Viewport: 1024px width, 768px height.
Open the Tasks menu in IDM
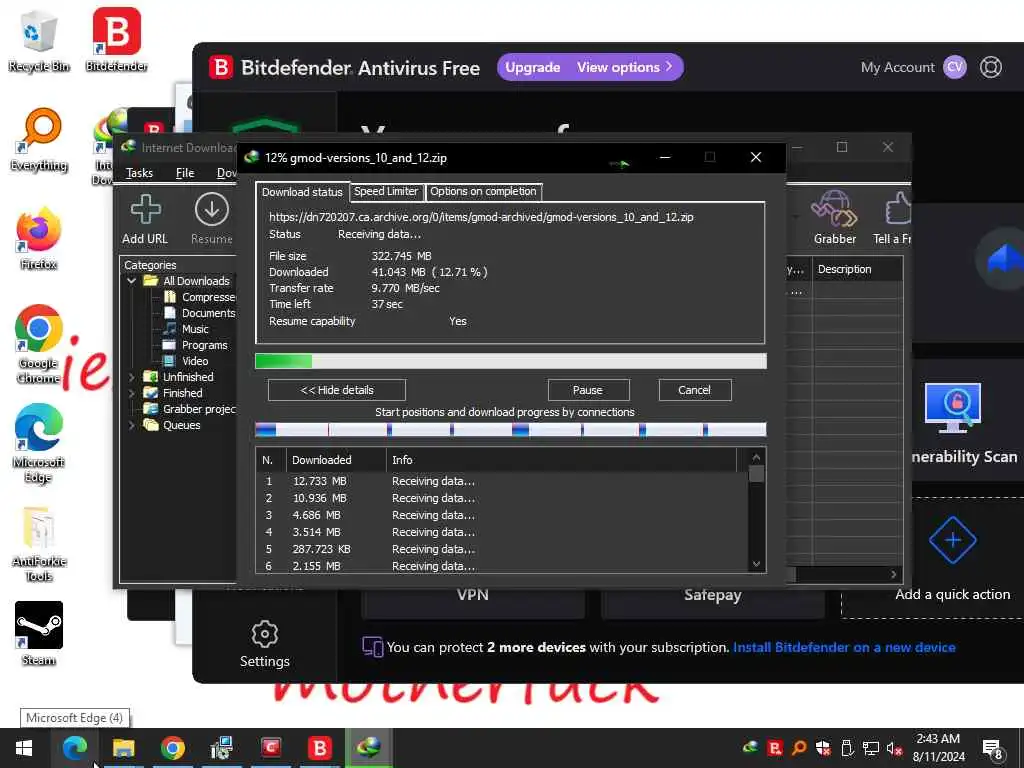pyautogui.click(x=139, y=173)
